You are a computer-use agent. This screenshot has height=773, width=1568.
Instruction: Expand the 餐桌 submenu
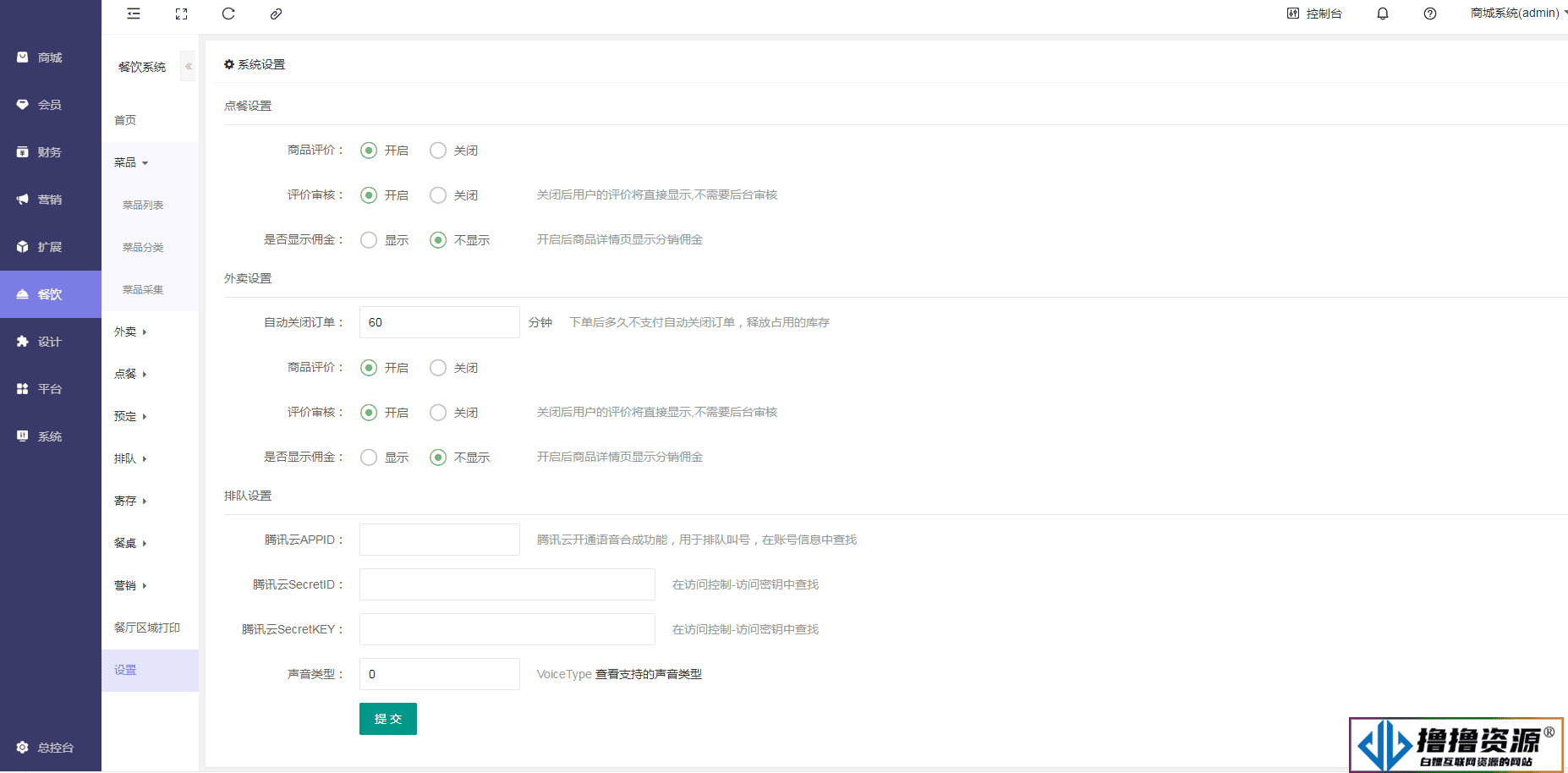pos(150,543)
